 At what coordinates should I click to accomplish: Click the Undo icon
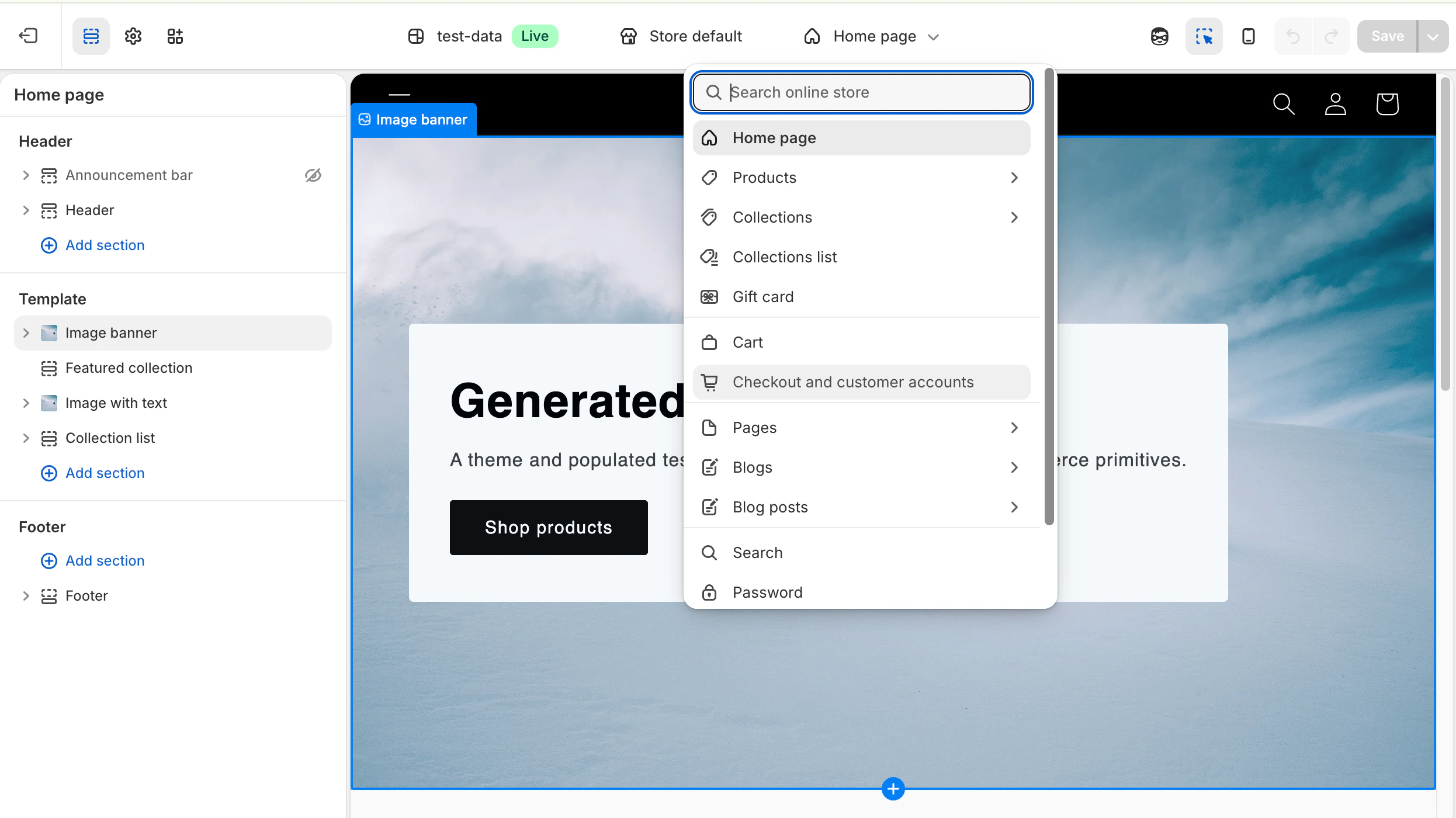[1292, 36]
